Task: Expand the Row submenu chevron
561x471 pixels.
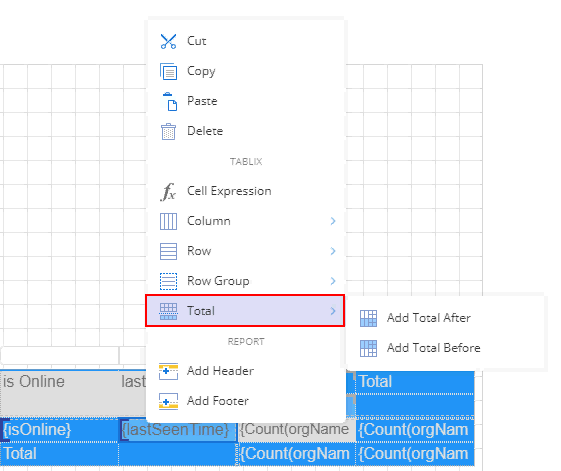Action: pyautogui.click(x=333, y=251)
